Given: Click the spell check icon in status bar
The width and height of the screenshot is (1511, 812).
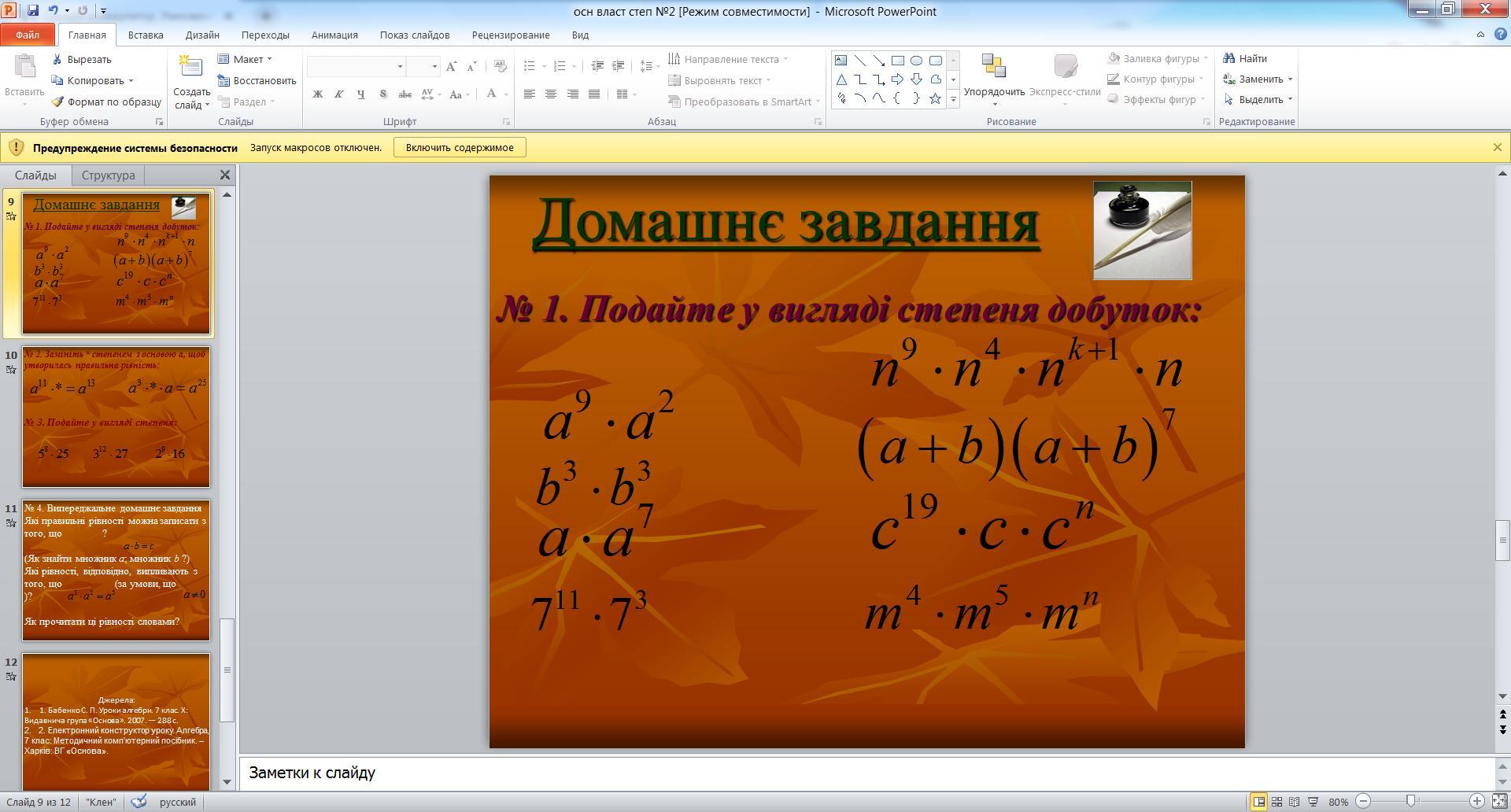Looking at the screenshot, I should coord(139,802).
